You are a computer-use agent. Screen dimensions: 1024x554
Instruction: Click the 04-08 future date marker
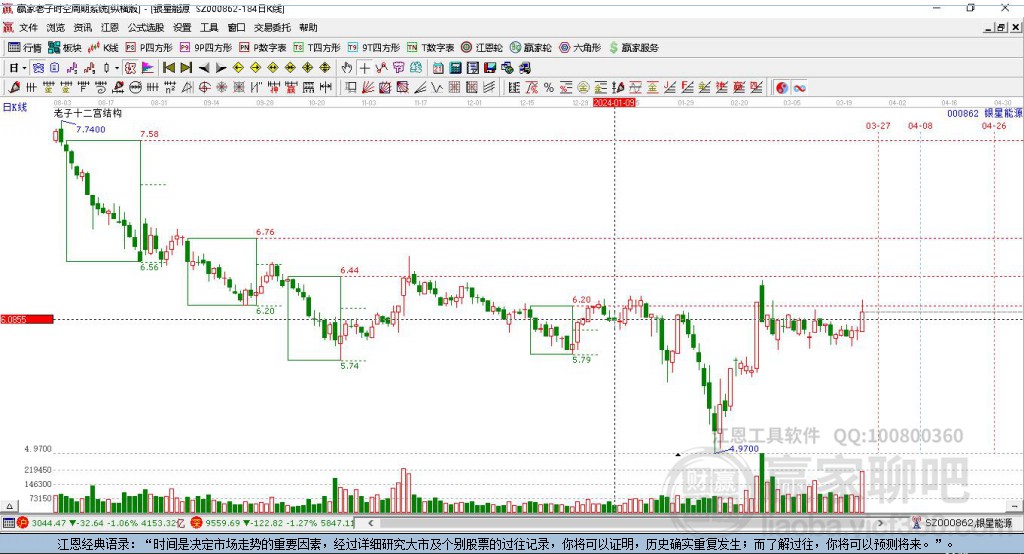pyautogui.click(x=920, y=125)
